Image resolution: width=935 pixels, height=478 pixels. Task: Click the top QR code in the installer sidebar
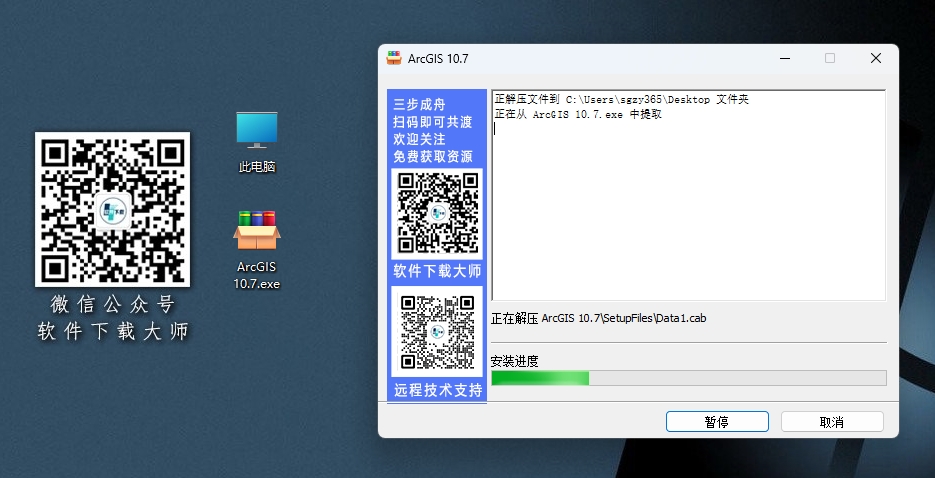(x=438, y=213)
